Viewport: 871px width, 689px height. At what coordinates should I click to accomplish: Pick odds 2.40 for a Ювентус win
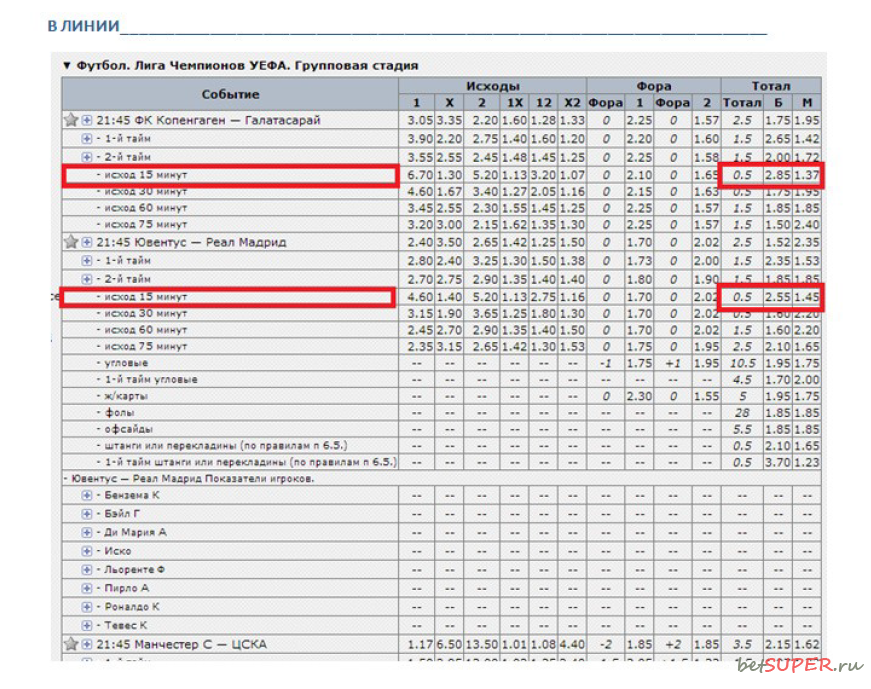pyautogui.click(x=420, y=242)
